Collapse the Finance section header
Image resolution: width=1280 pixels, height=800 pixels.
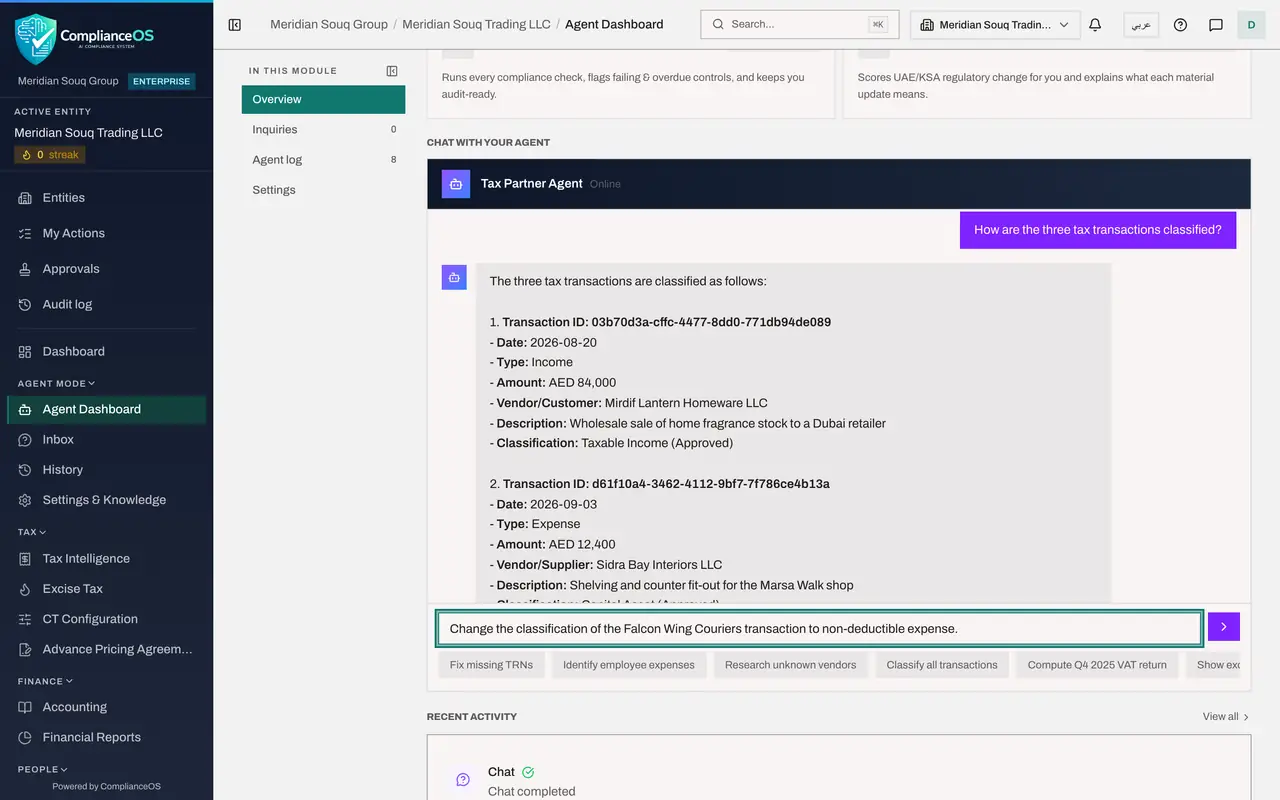tap(46, 681)
